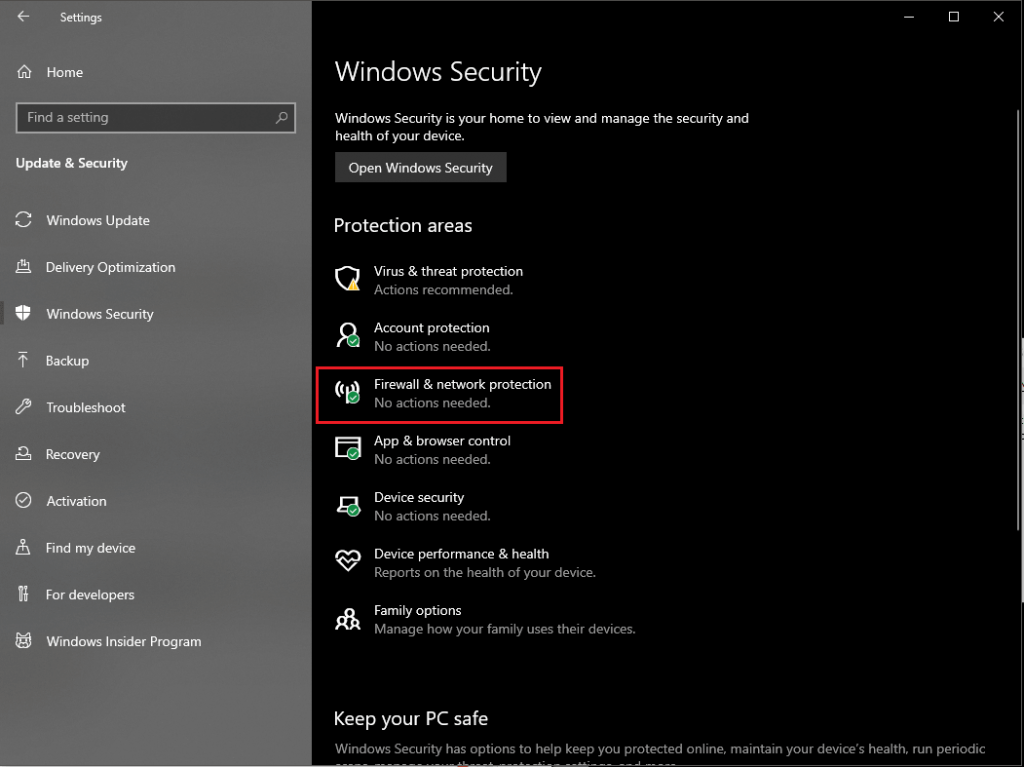Image resolution: width=1024 pixels, height=767 pixels.
Task: Click the 'Update & Security' sidebar heading
Action: pyautogui.click(x=71, y=163)
